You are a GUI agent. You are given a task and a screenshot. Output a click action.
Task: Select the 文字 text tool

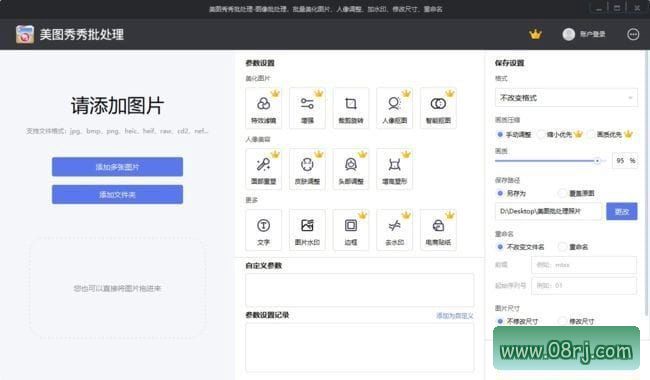(263, 230)
